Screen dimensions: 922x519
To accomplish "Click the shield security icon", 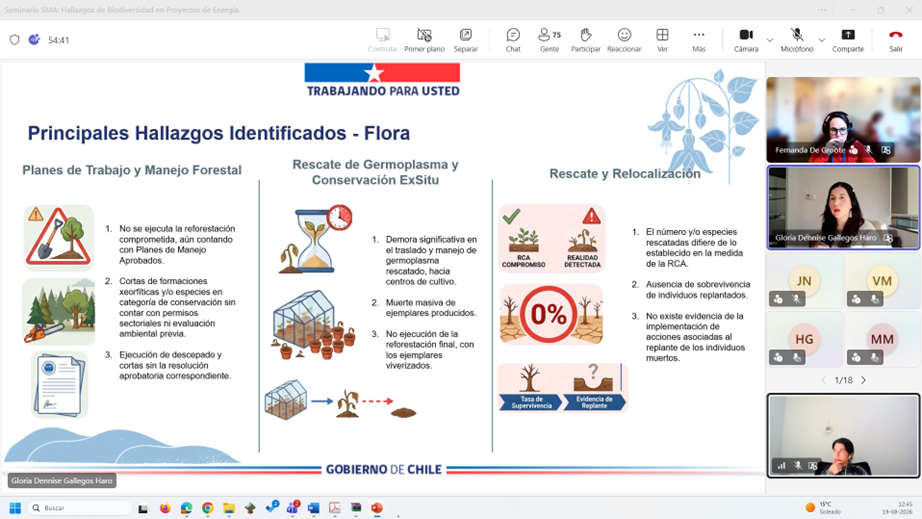I will 15,39.
